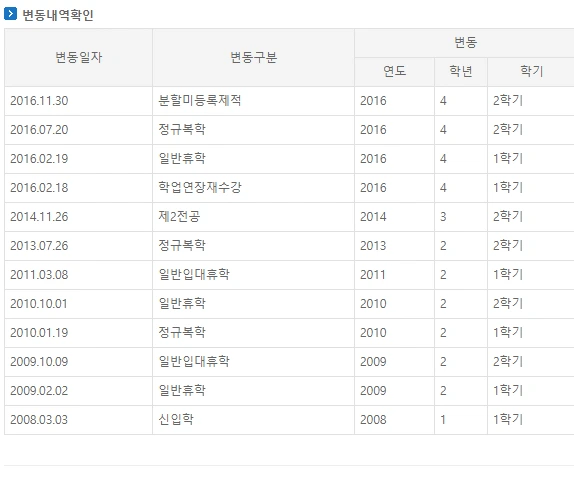Select the 변동내역확인 section heading
Image resolution: width=574 pixels, height=479 pixels.
[58, 15]
